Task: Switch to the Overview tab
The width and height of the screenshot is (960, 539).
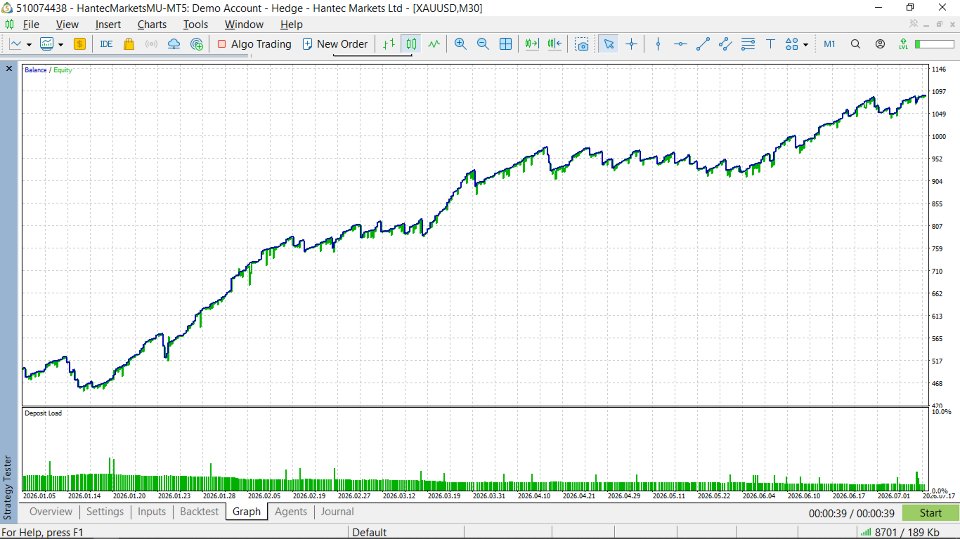Action: coord(51,511)
